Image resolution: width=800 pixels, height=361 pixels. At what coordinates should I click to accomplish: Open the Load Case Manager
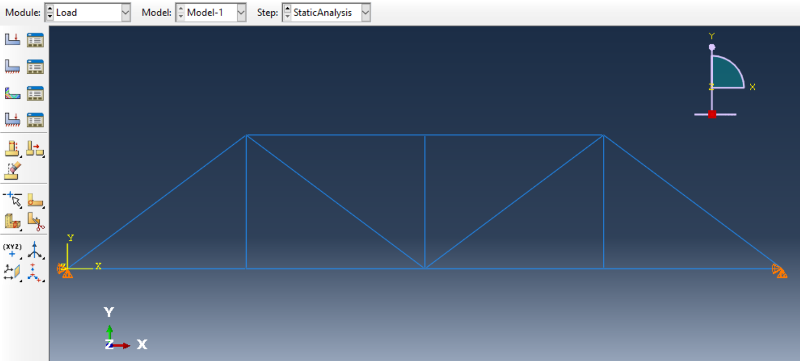35,120
